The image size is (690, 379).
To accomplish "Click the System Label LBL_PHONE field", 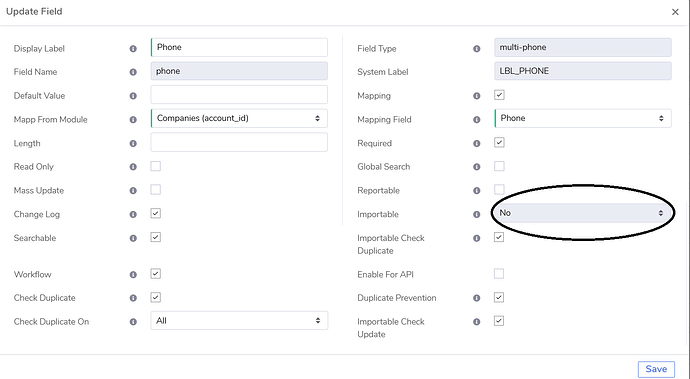I will click(583, 71).
